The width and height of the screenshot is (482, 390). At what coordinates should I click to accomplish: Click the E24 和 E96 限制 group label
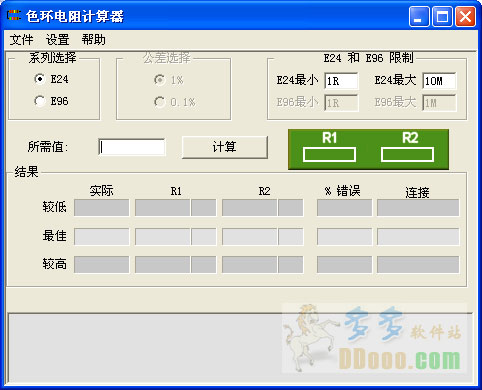(x=368, y=58)
